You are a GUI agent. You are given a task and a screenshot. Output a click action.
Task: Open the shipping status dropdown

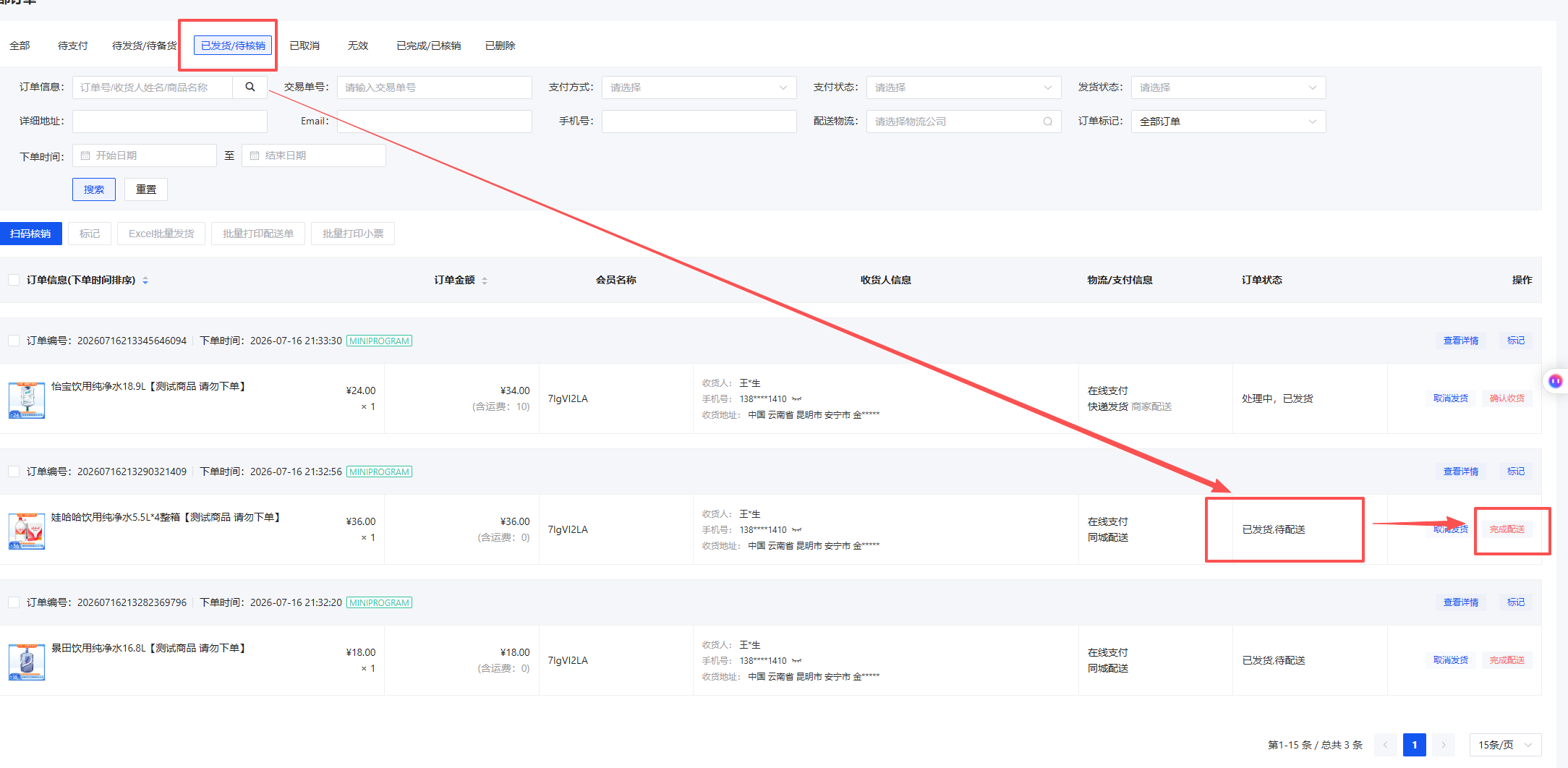[1229, 88]
